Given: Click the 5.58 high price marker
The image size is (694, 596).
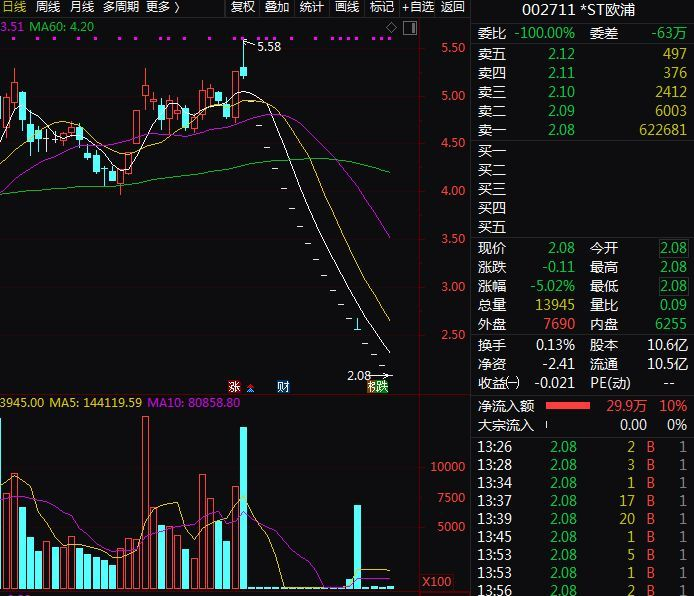Looking at the screenshot, I should click(268, 47).
